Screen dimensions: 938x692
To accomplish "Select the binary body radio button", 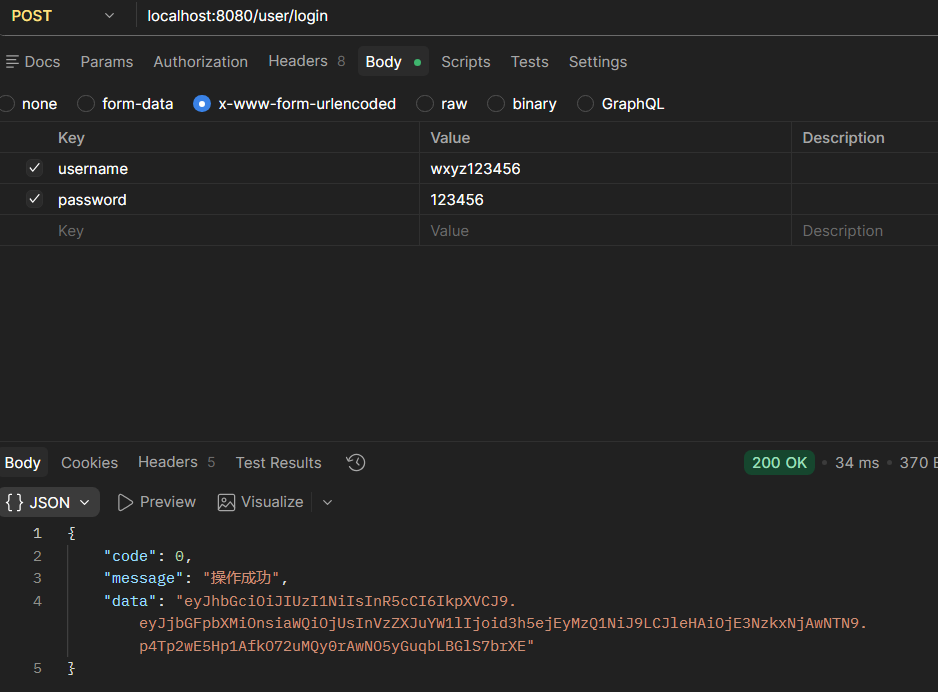I will [496, 103].
